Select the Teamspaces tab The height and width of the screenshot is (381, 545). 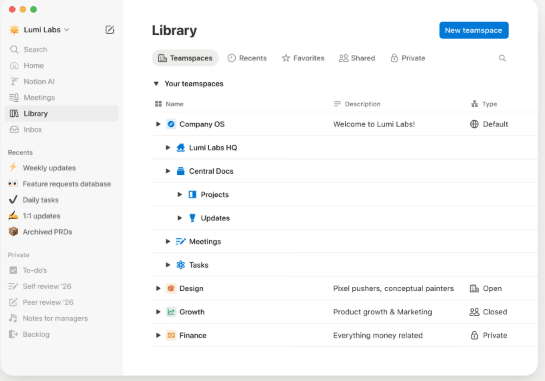pyautogui.click(x=185, y=58)
